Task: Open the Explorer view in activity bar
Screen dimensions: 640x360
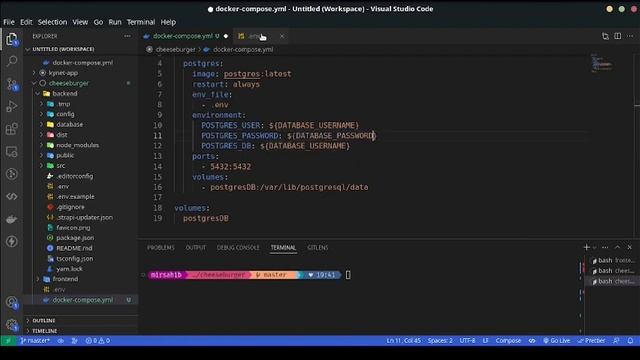Action: tap(11, 40)
